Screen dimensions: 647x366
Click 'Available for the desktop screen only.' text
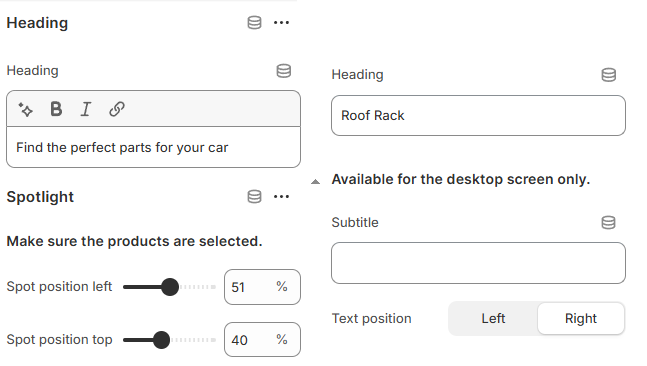coord(461,179)
